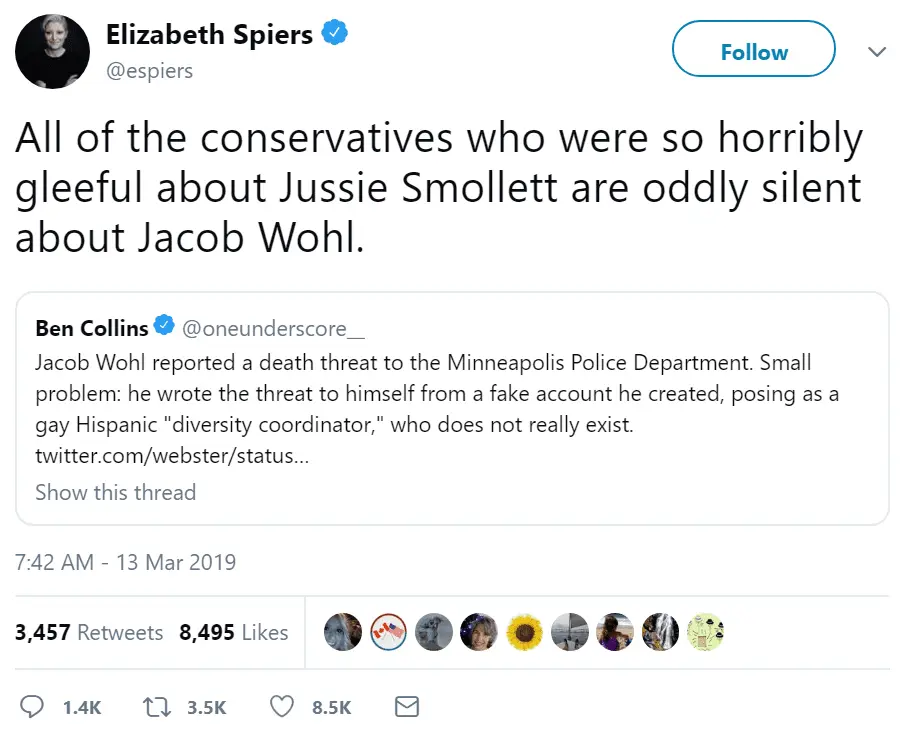This screenshot has width=901, height=735.
Task: Like the tweet with the heart icon
Action: pos(283,707)
